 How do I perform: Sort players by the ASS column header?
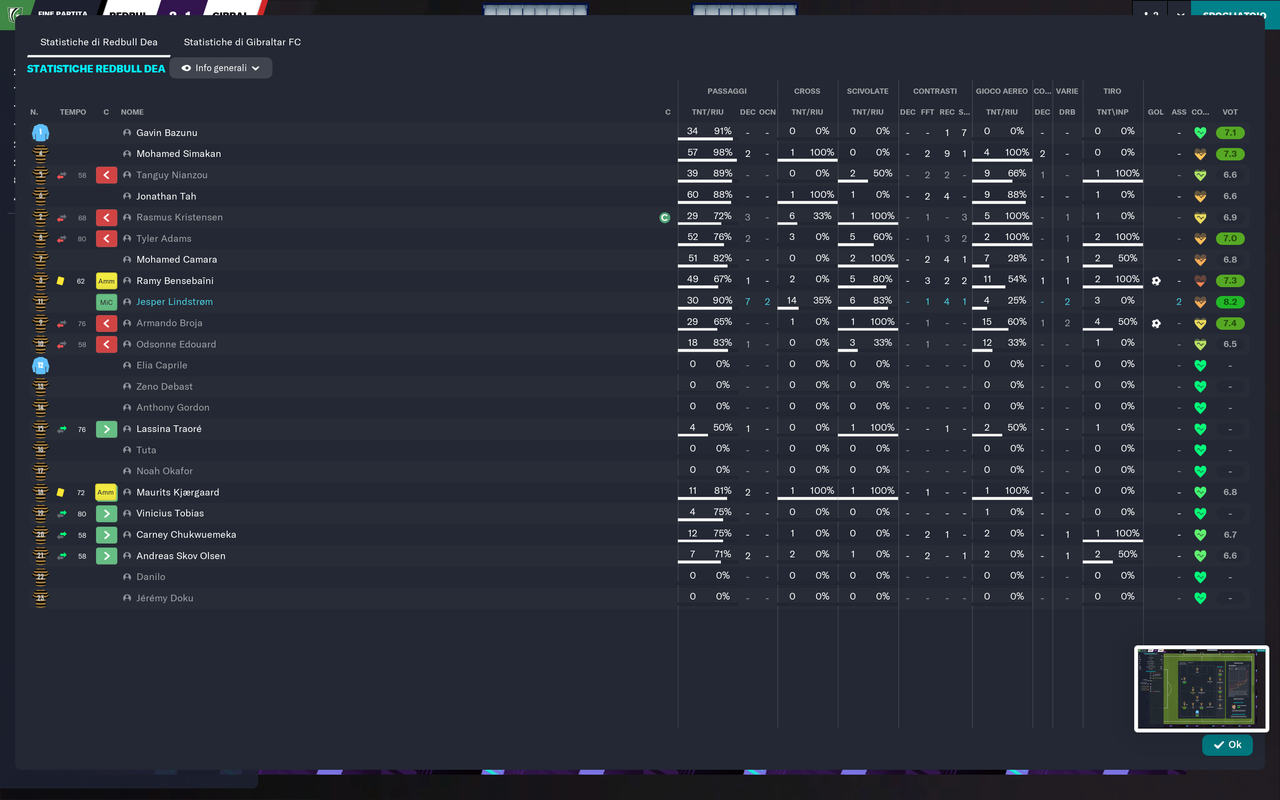click(1179, 112)
